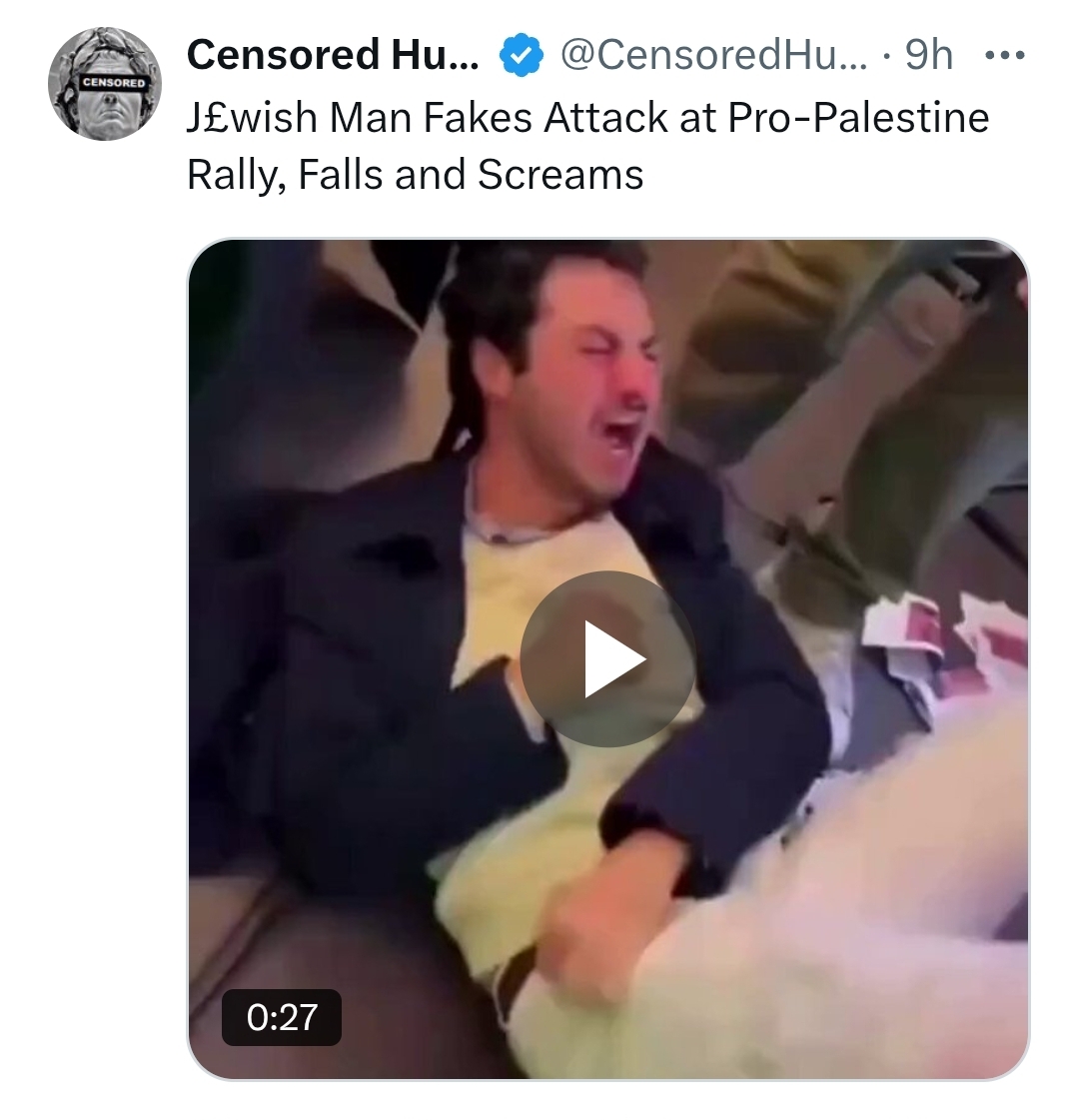Click the word Pro-Palestine in the tweet
1079x1120 pixels.
click(858, 118)
